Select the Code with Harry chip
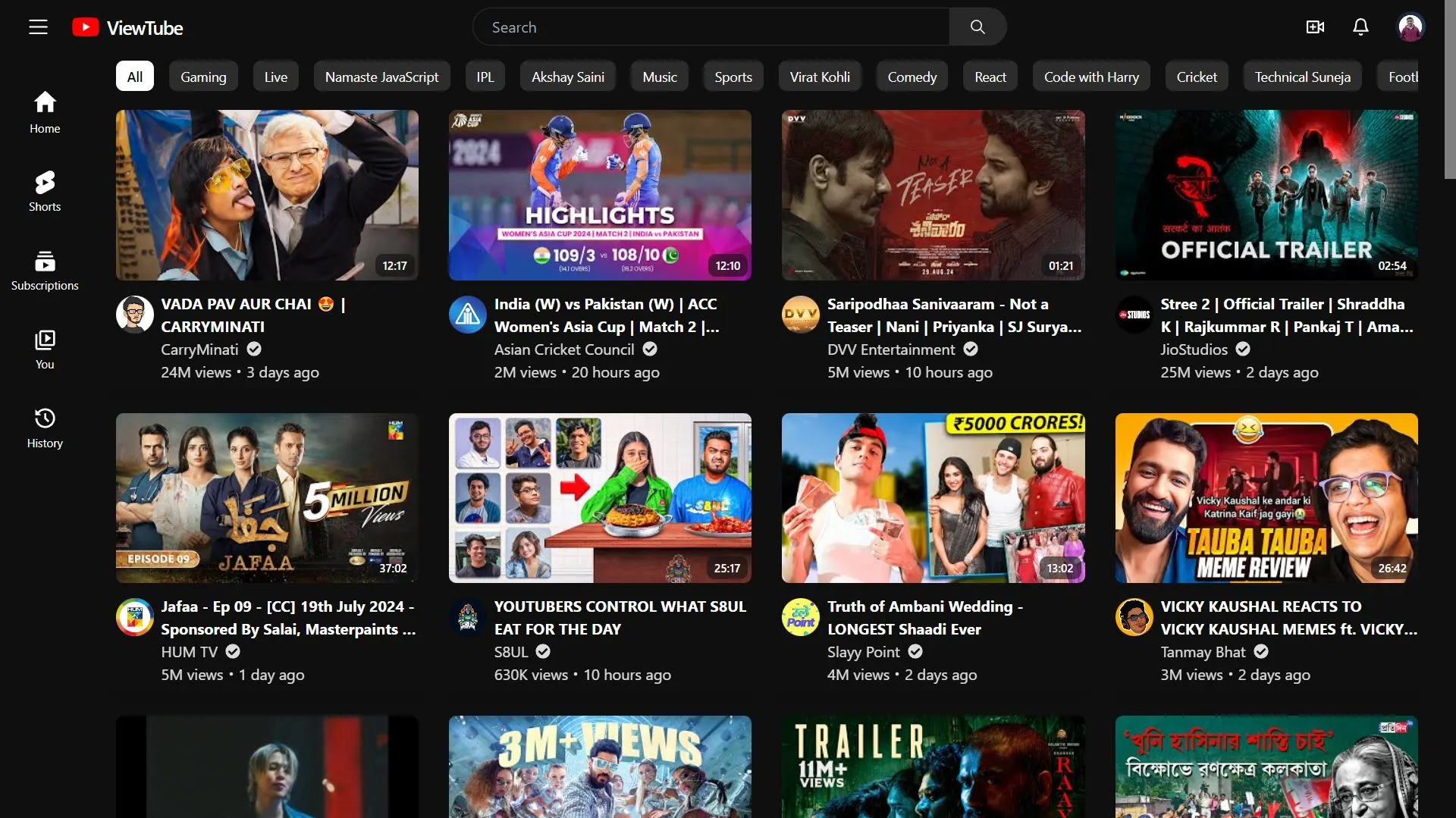 click(x=1091, y=77)
